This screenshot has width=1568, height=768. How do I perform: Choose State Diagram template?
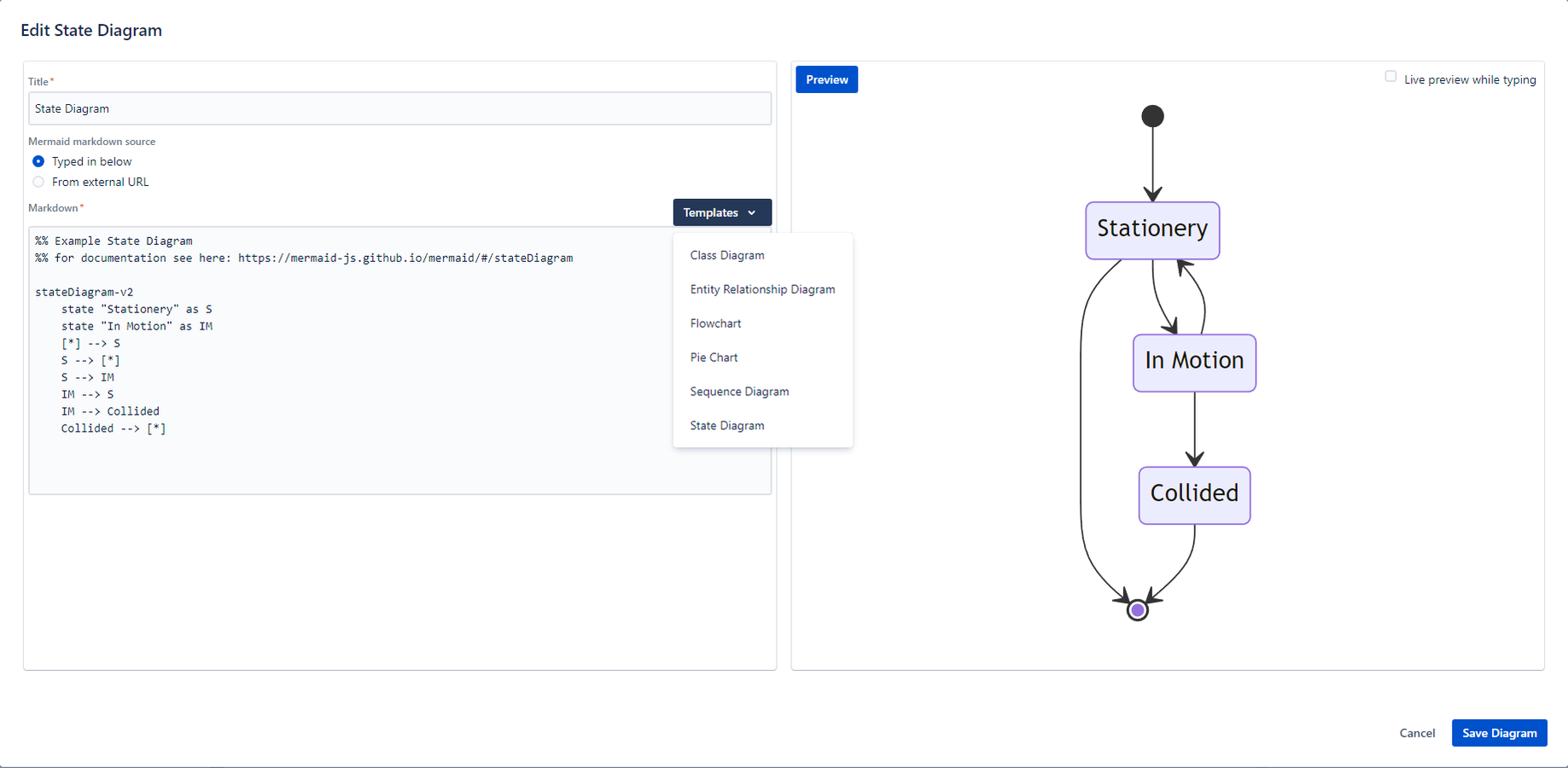pyautogui.click(x=727, y=426)
